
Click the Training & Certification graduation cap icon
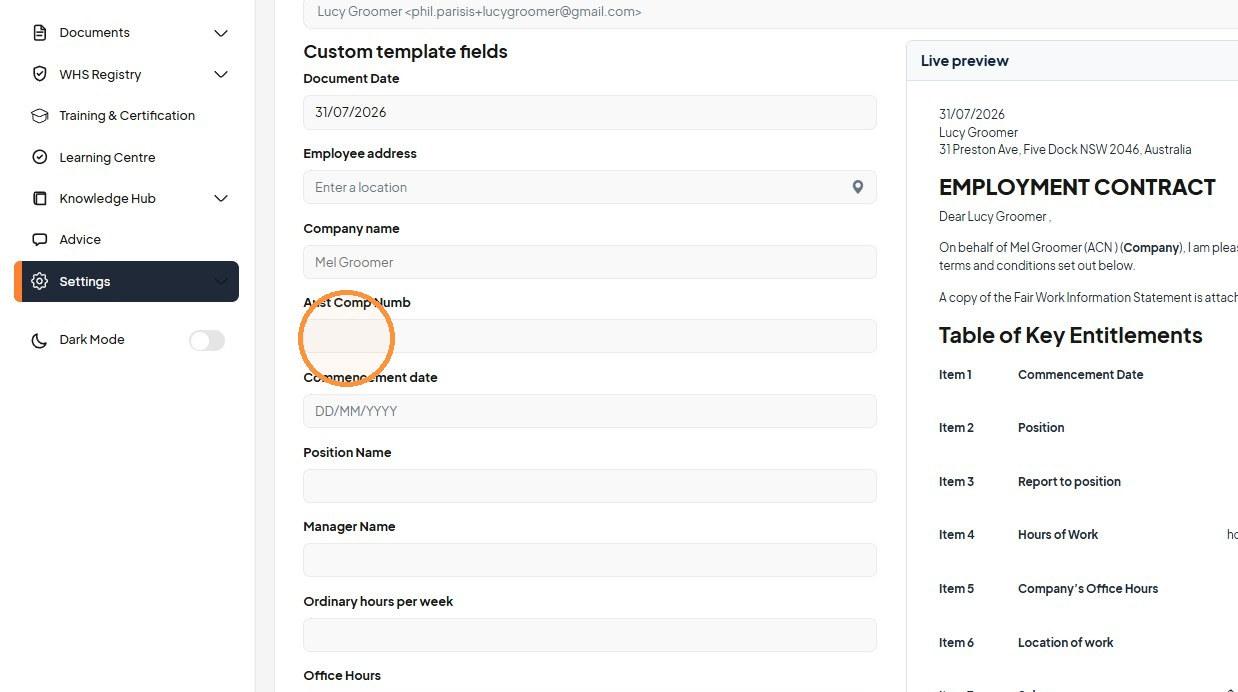coord(40,116)
